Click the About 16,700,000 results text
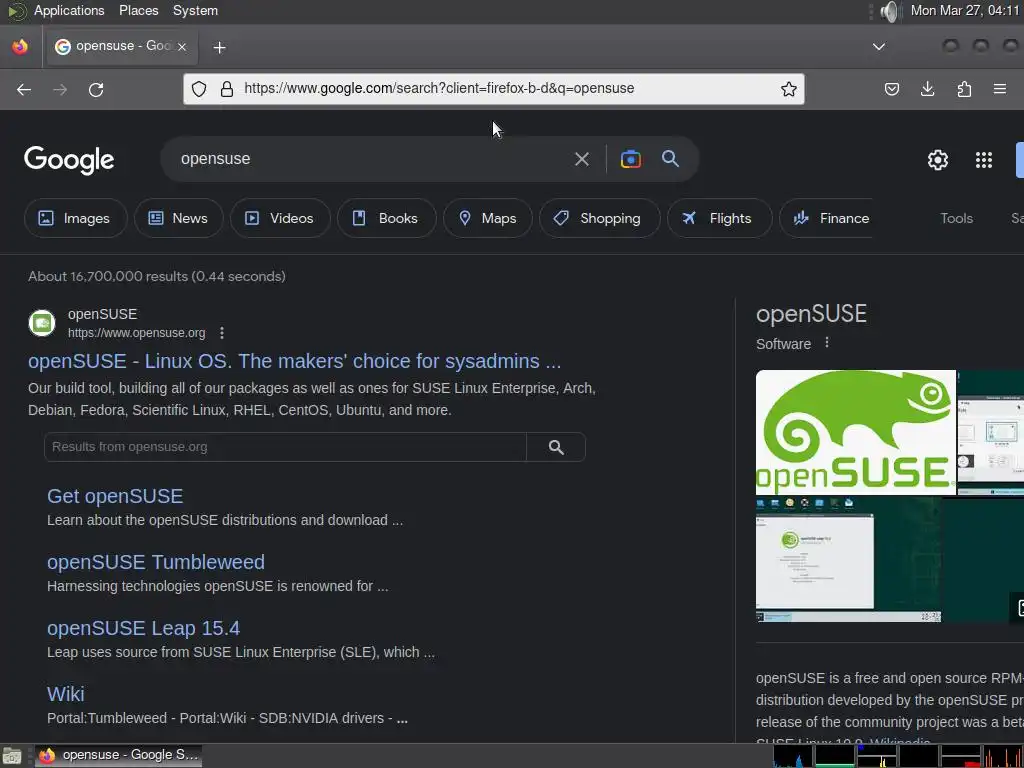Viewport: 1024px width, 768px height. tap(157, 276)
